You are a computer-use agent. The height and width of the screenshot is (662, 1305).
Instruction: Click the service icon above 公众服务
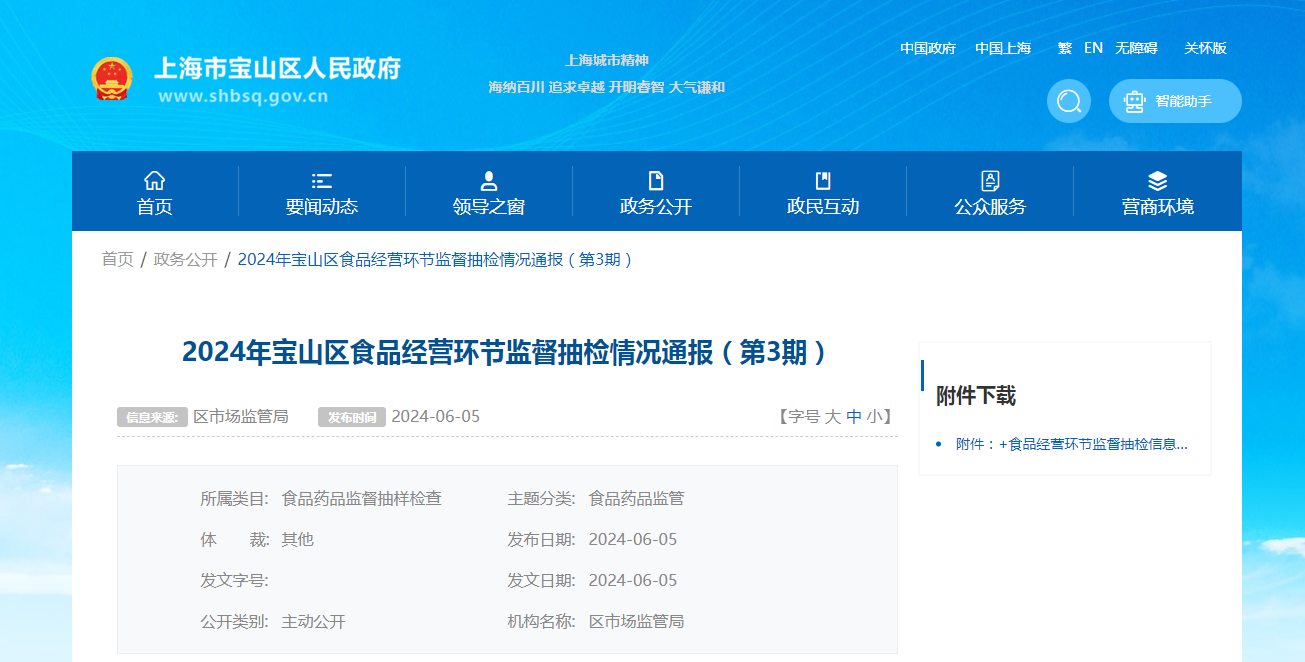(x=990, y=180)
